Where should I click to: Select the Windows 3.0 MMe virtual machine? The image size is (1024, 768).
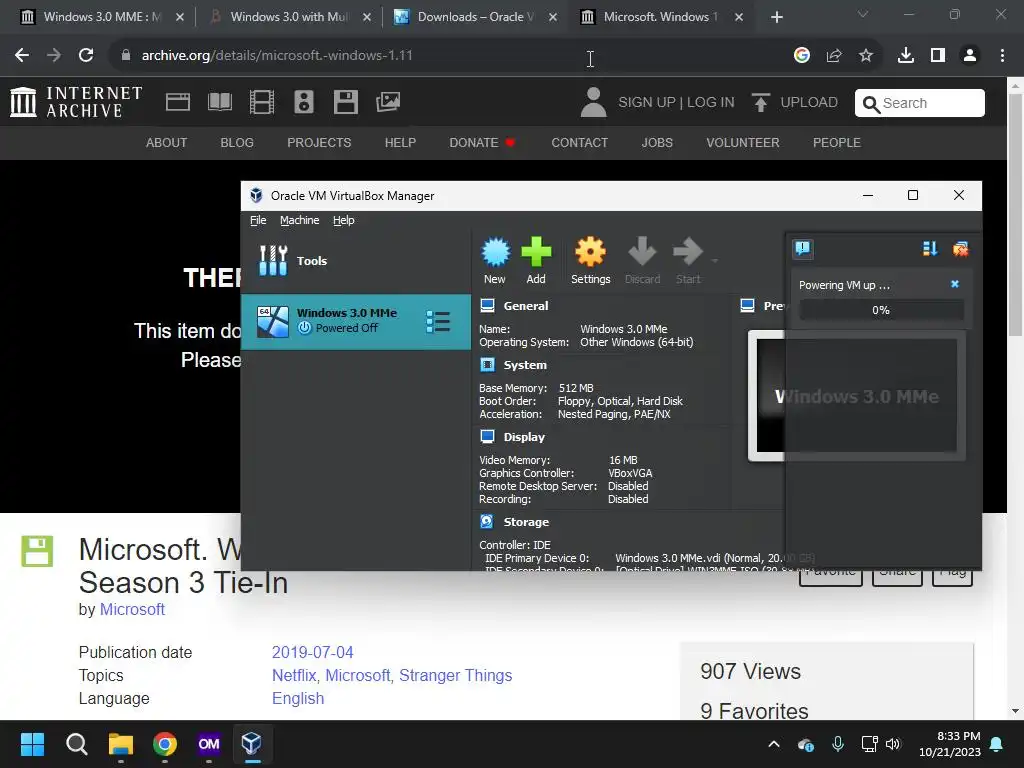point(356,321)
